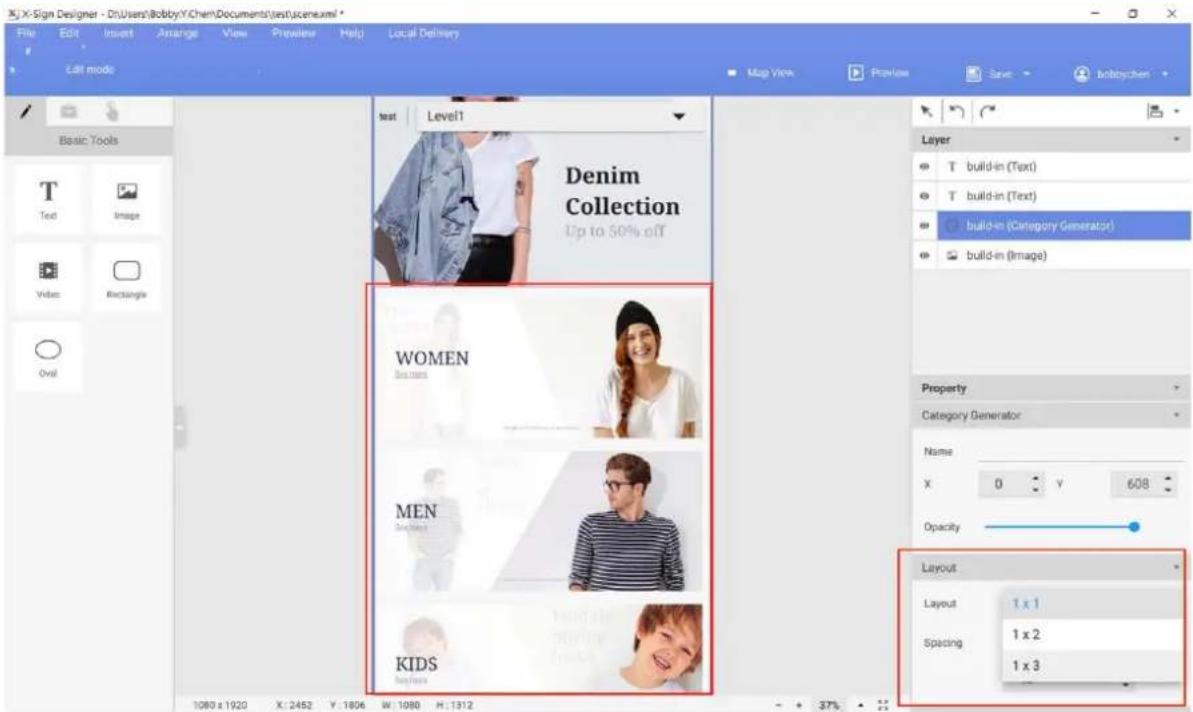Open the Local Delivery menu
Screen dimensions: 1193x712
click(x=424, y=33)
